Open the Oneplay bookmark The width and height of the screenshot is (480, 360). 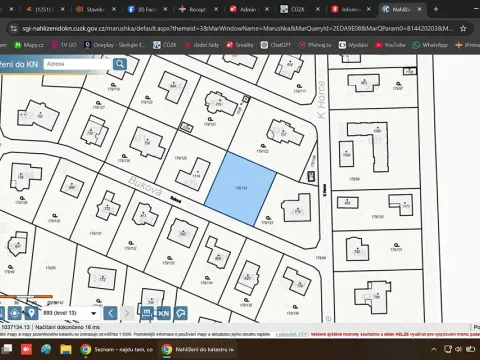pos(115,45)
